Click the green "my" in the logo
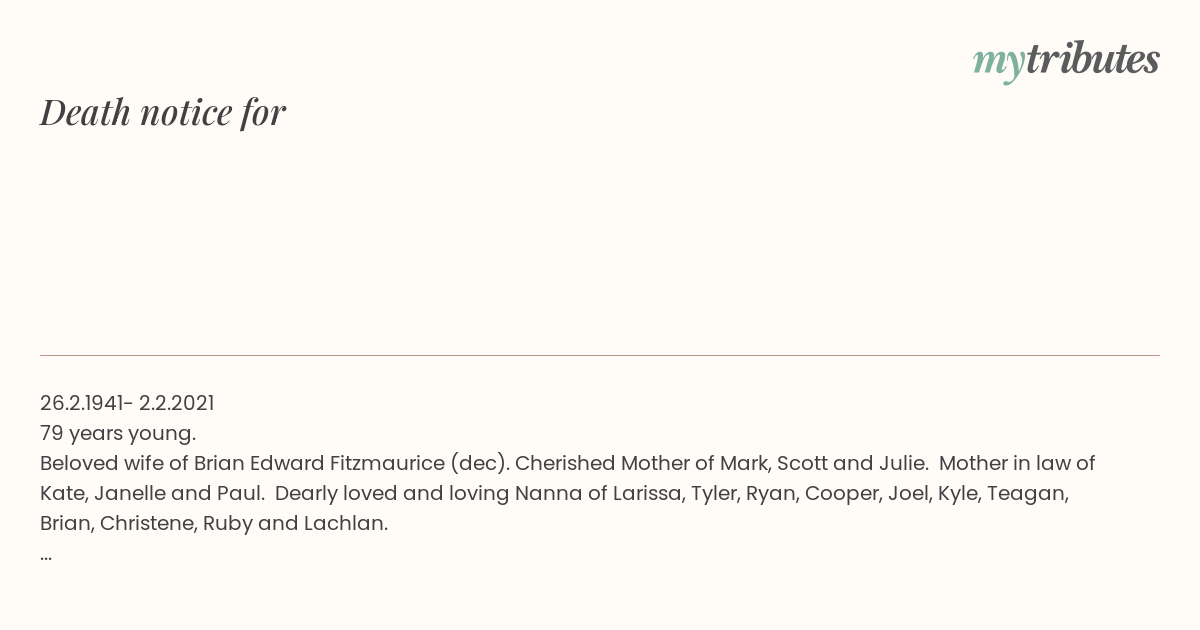 pos(998,62)
